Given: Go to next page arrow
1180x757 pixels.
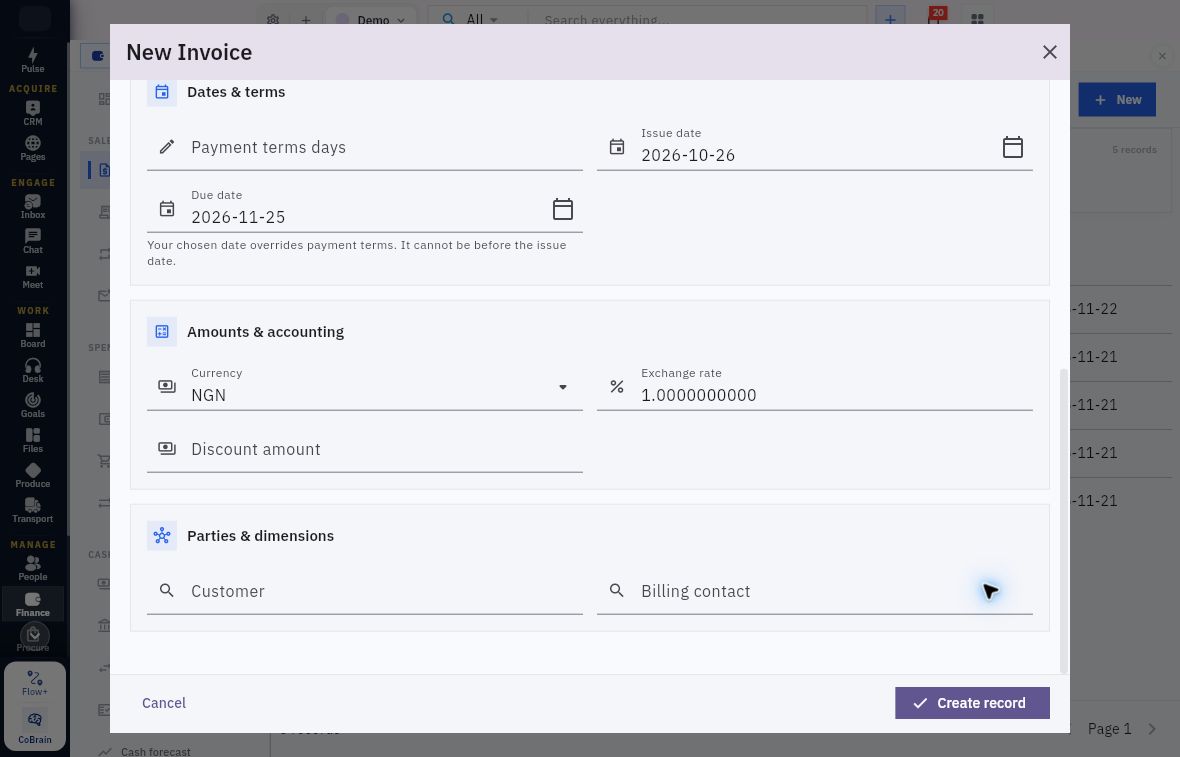Looking at the screenshot, I should (x=1151, y=728).
